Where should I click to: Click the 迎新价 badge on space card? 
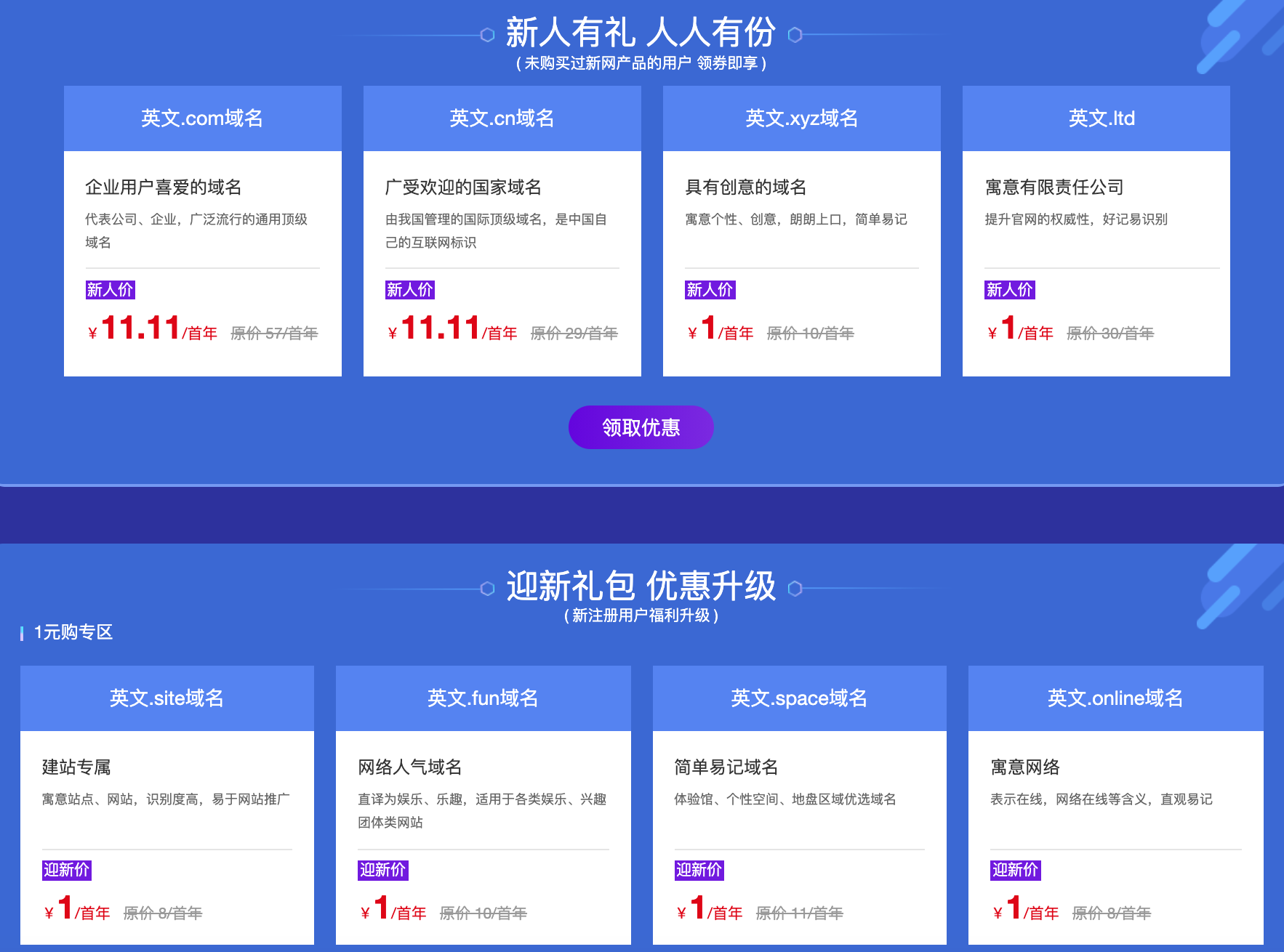pyautogui.click(x=699, y=870)
